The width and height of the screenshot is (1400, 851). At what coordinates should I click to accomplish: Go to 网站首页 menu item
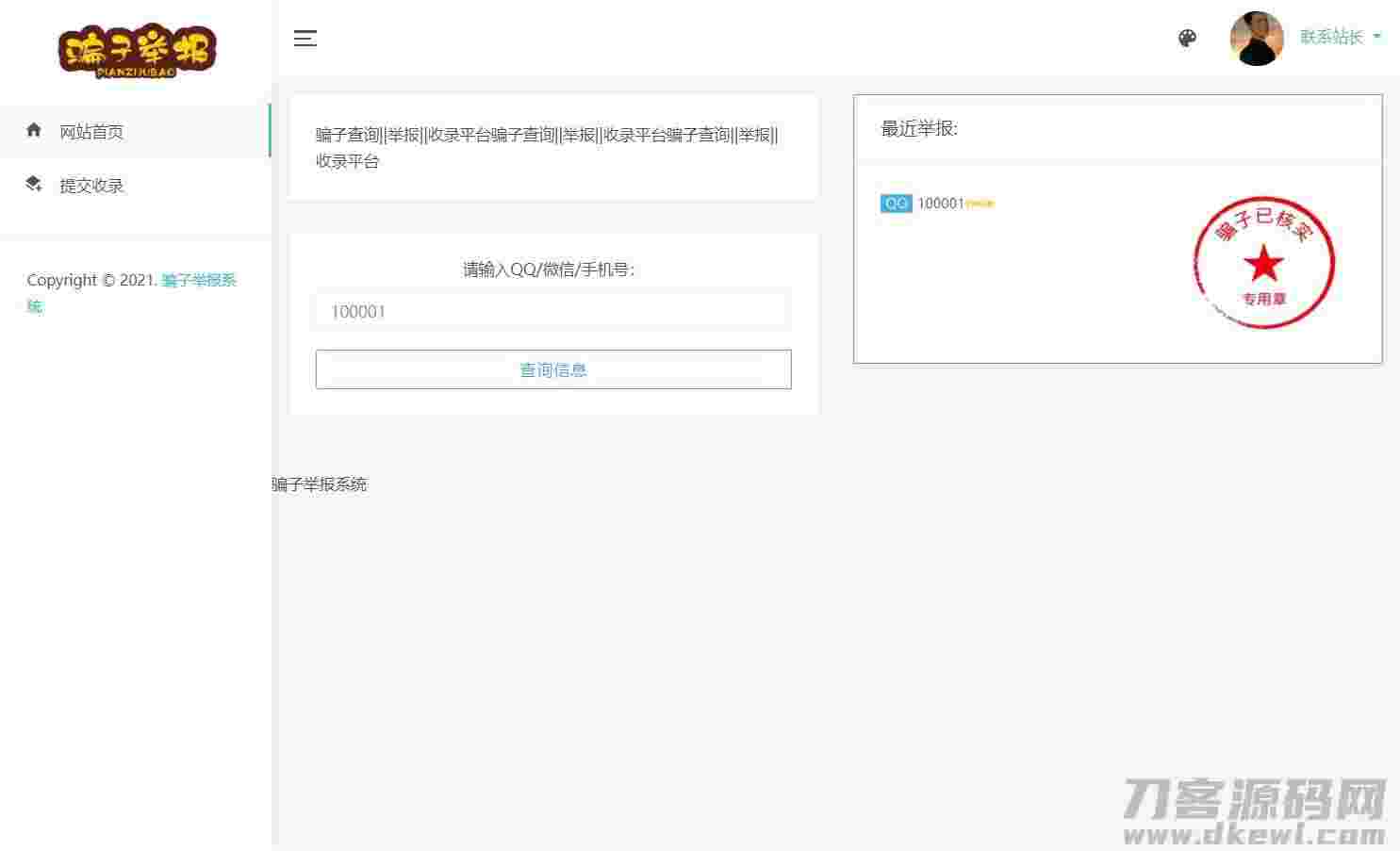tap(135, 131)
